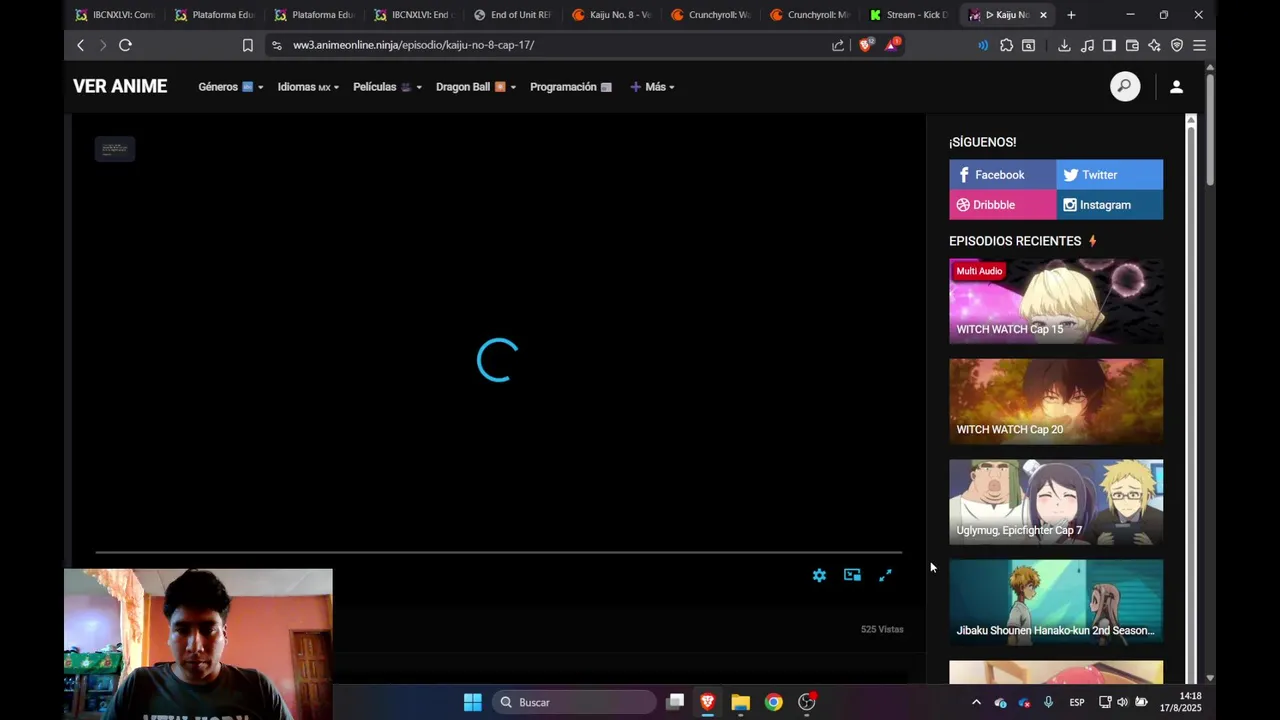Open Task View on taskbar
Image resolution: width=1280 pixels, height=720 pixels.
pos(675,702)
